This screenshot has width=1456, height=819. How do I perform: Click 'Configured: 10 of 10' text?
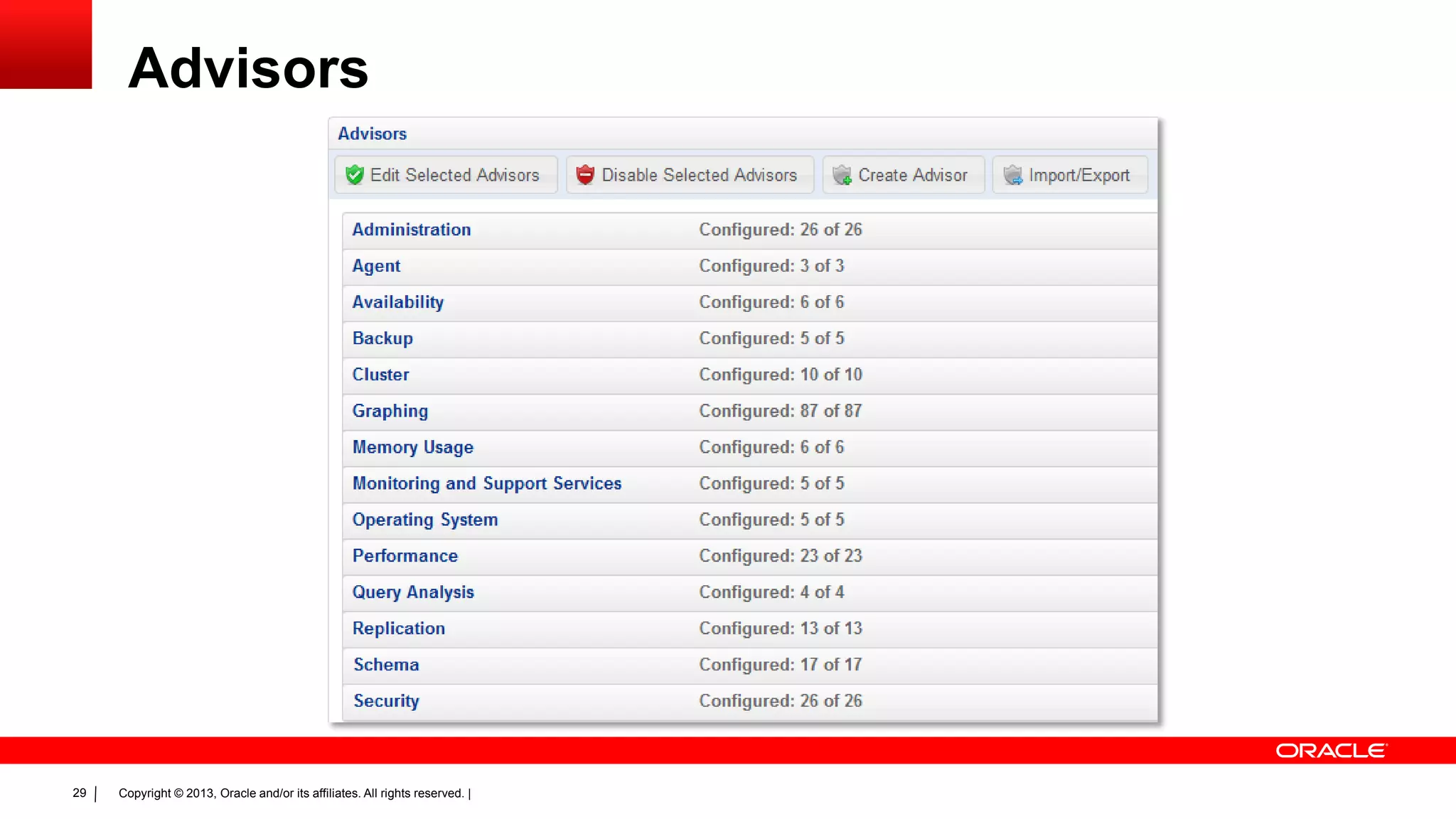(x=781, y=375)
